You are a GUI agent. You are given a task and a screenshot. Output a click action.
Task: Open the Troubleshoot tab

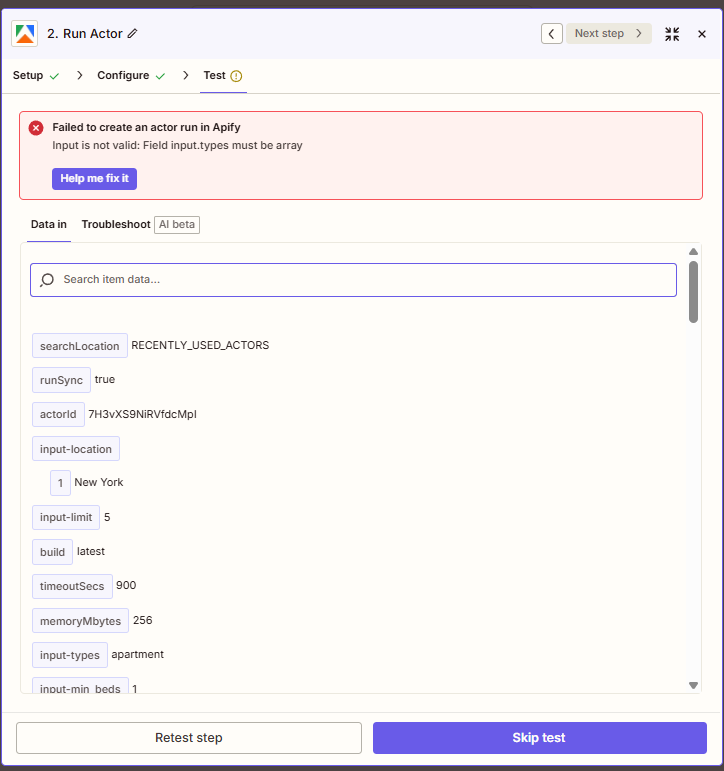pyautogui.click(x=116, y=225)
